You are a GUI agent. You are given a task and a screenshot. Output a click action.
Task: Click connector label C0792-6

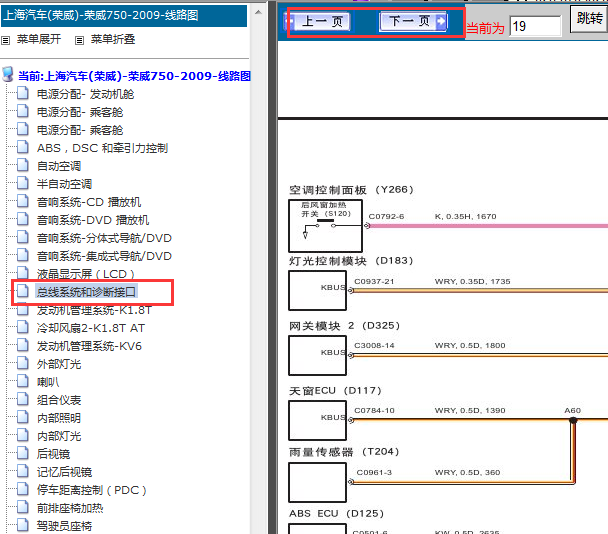pos(386,216)
